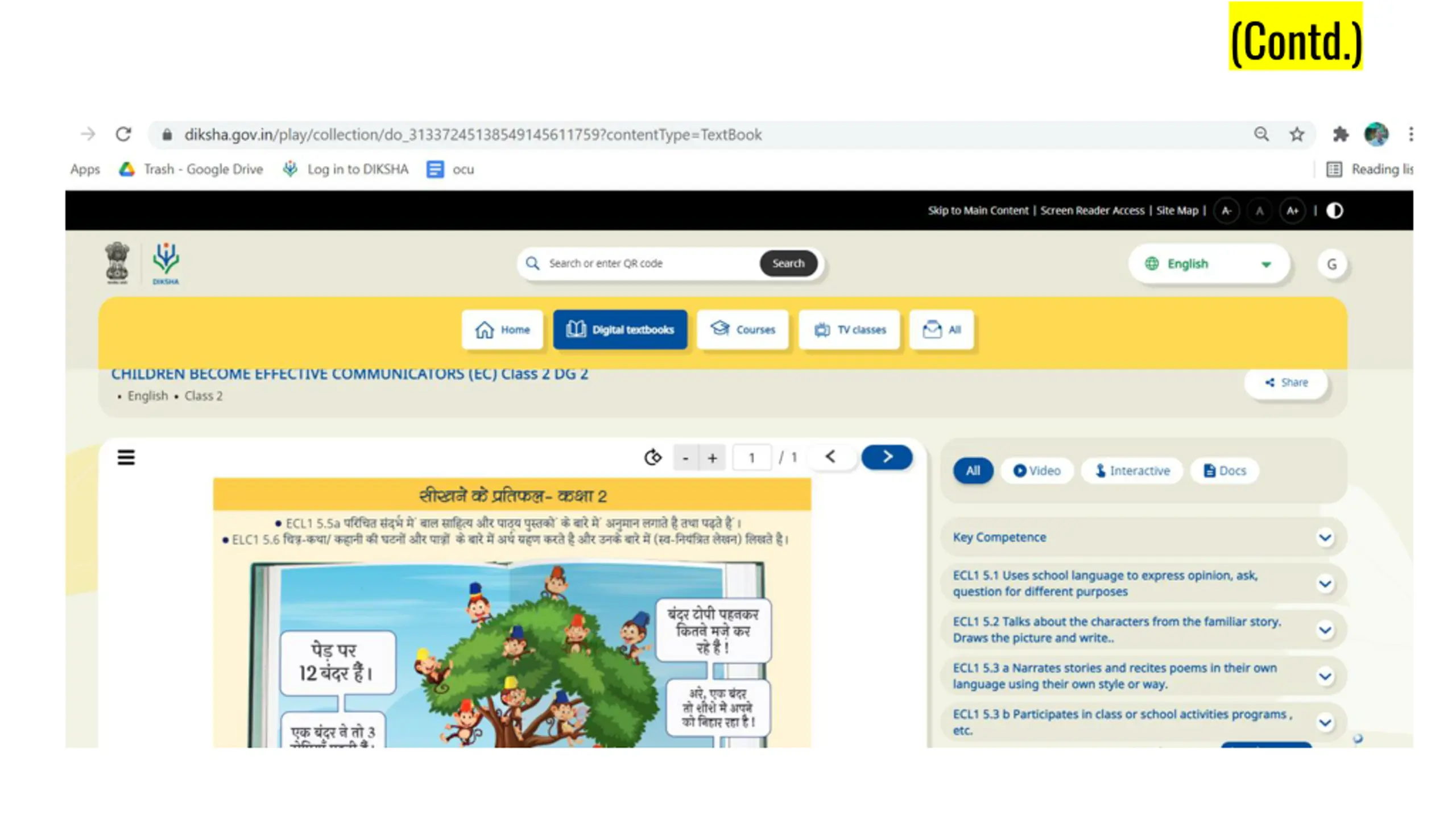The width and height of the screenshot is (1456, 819).
Task: Select the Interactive content filter
Action: (1132, 471)
